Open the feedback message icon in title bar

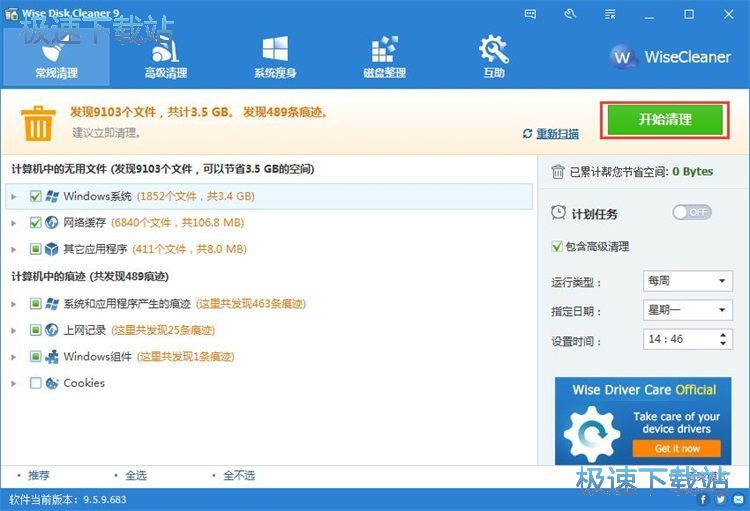click(530, 14)
